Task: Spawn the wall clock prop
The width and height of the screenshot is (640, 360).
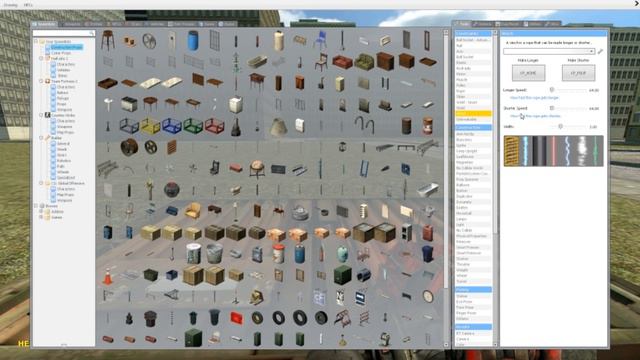Action: (427, 297)
